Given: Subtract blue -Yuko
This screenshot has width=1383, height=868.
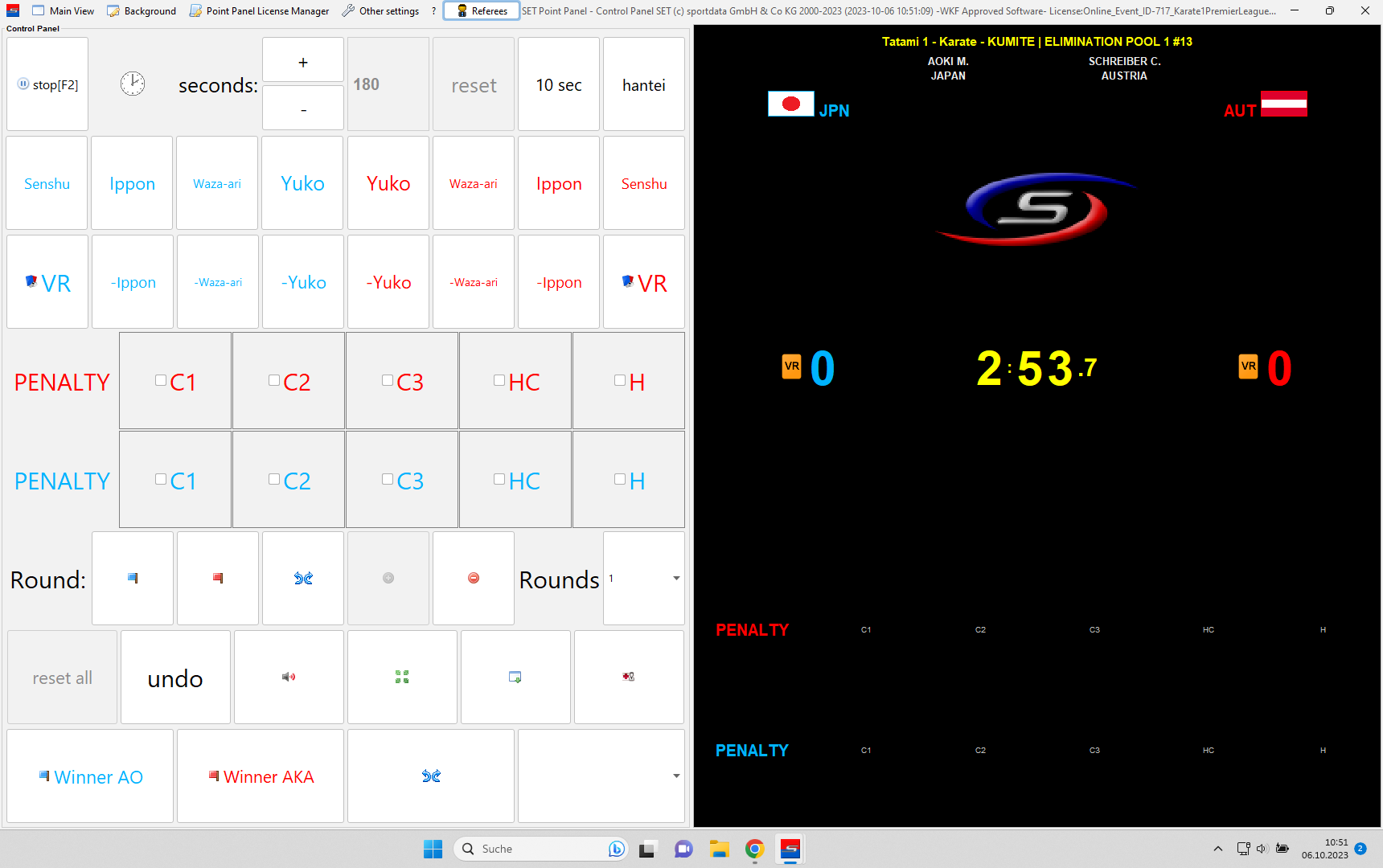Looking at the screenshot, I should pyautogui.click(x=303, y=282).
